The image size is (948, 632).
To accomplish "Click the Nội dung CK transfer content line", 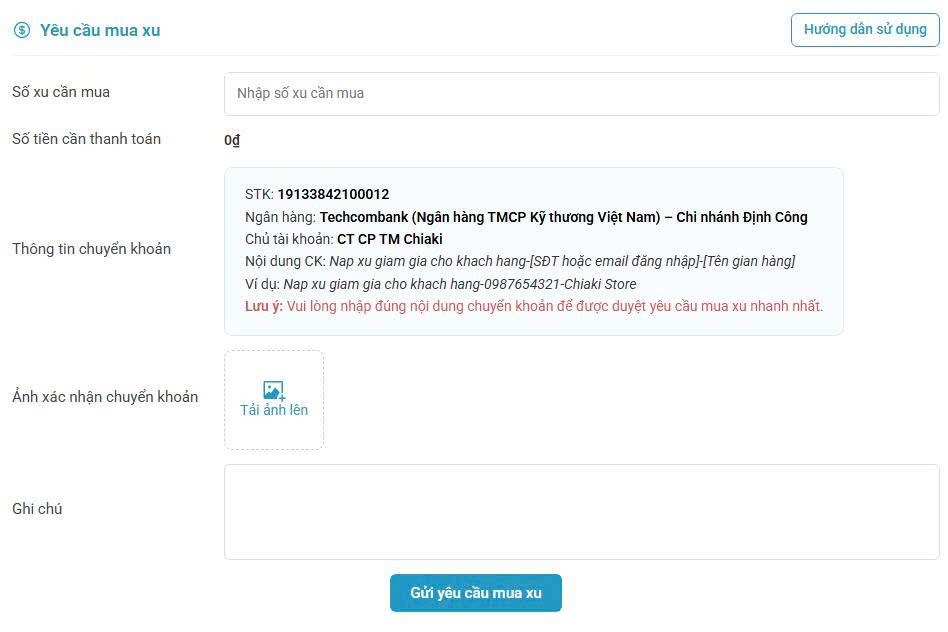I will pos(520,261).
